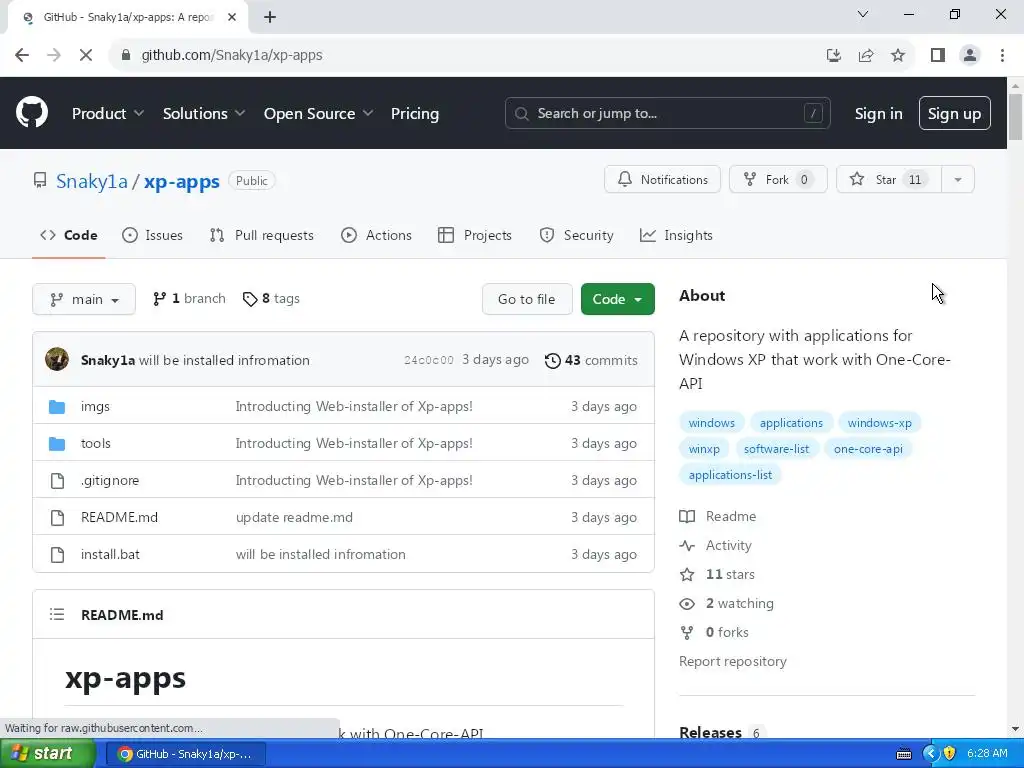Viewport: 1024px width, 768px height.
Task: Click the windows-xp topic tag
Action: [879, 423]
